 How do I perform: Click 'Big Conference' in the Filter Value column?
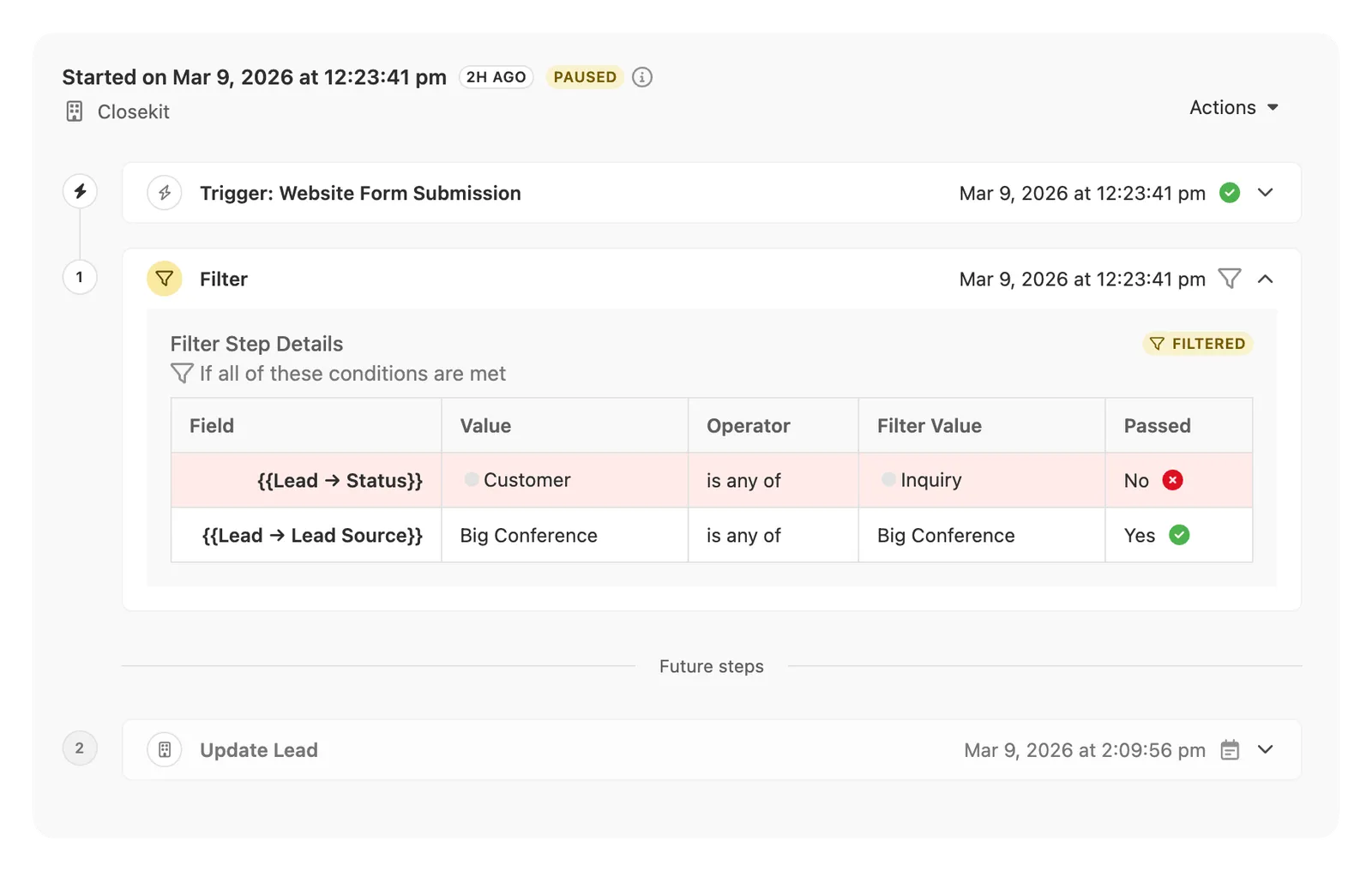click(x=946, y=535)
